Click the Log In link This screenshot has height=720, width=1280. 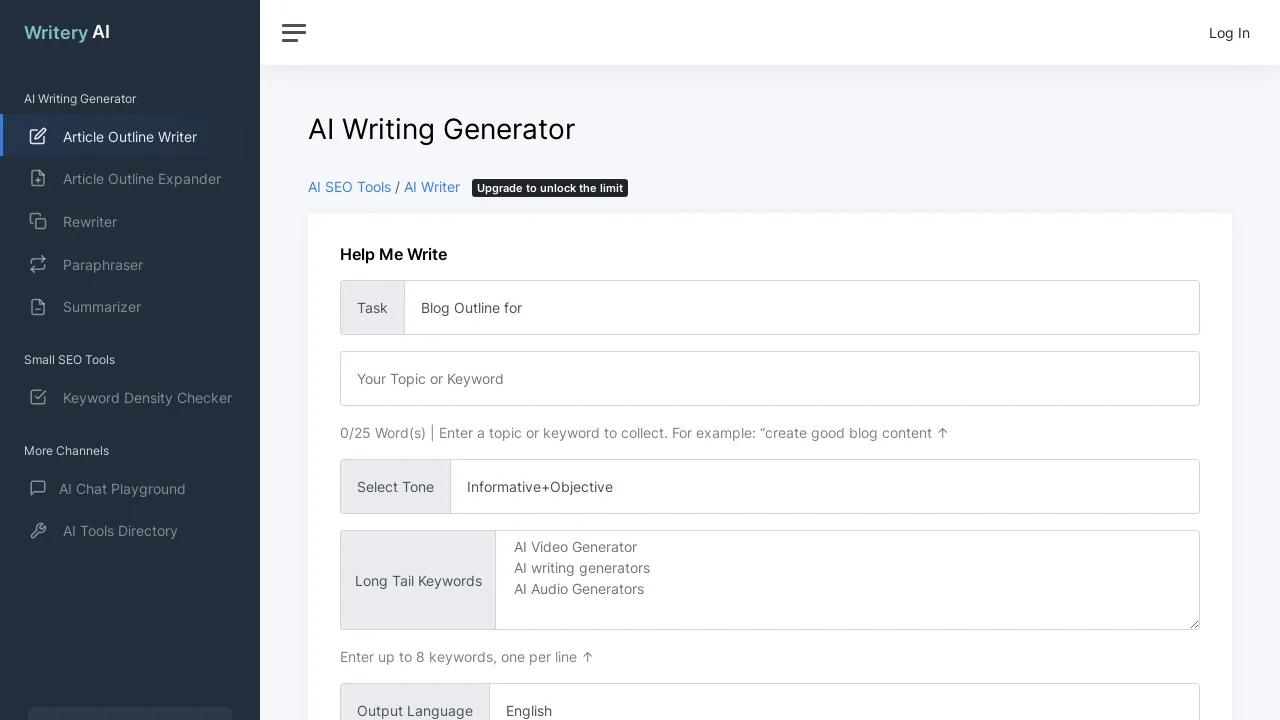tap(1229, 33)
